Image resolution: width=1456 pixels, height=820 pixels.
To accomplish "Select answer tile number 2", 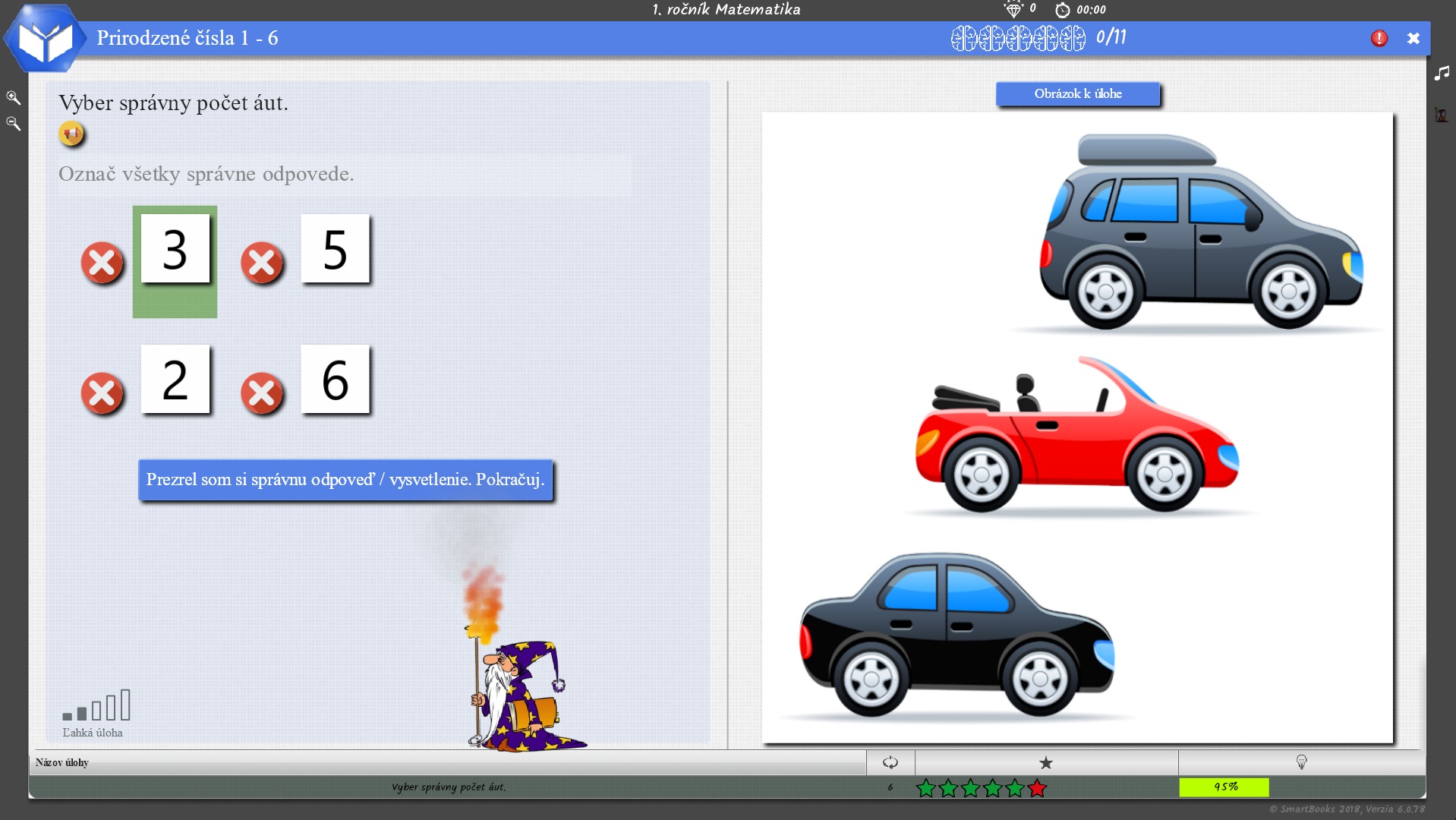I will coord(175,380).
